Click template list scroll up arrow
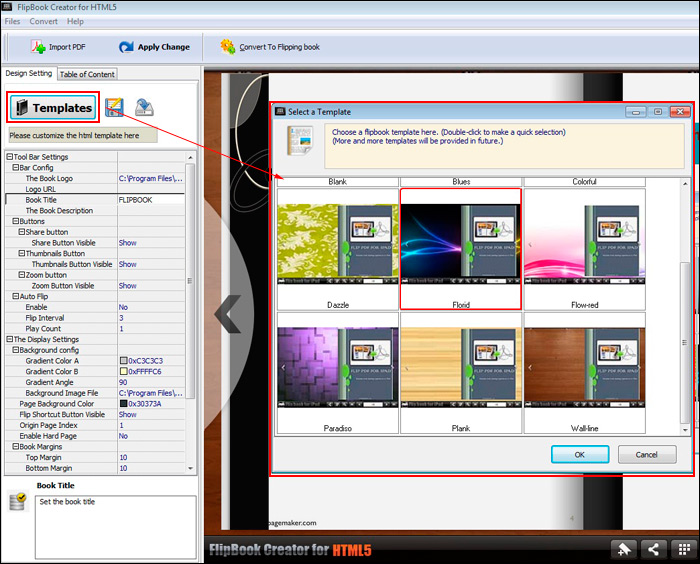700x564 pixels. click(x=685, y=184)
